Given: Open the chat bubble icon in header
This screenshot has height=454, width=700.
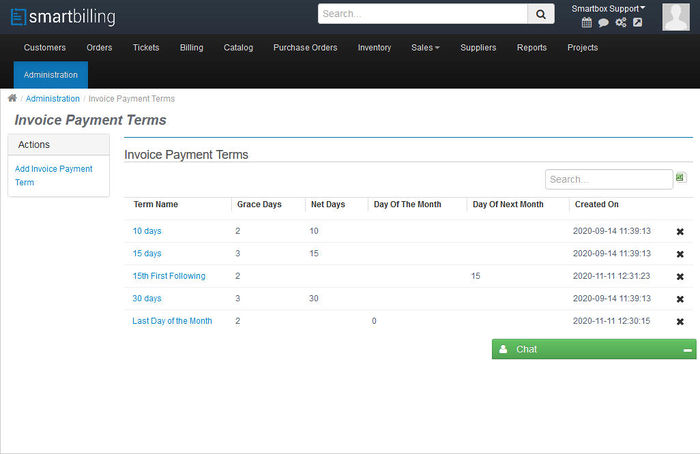Looking at the screenshot, I should (x=603, y=22).
